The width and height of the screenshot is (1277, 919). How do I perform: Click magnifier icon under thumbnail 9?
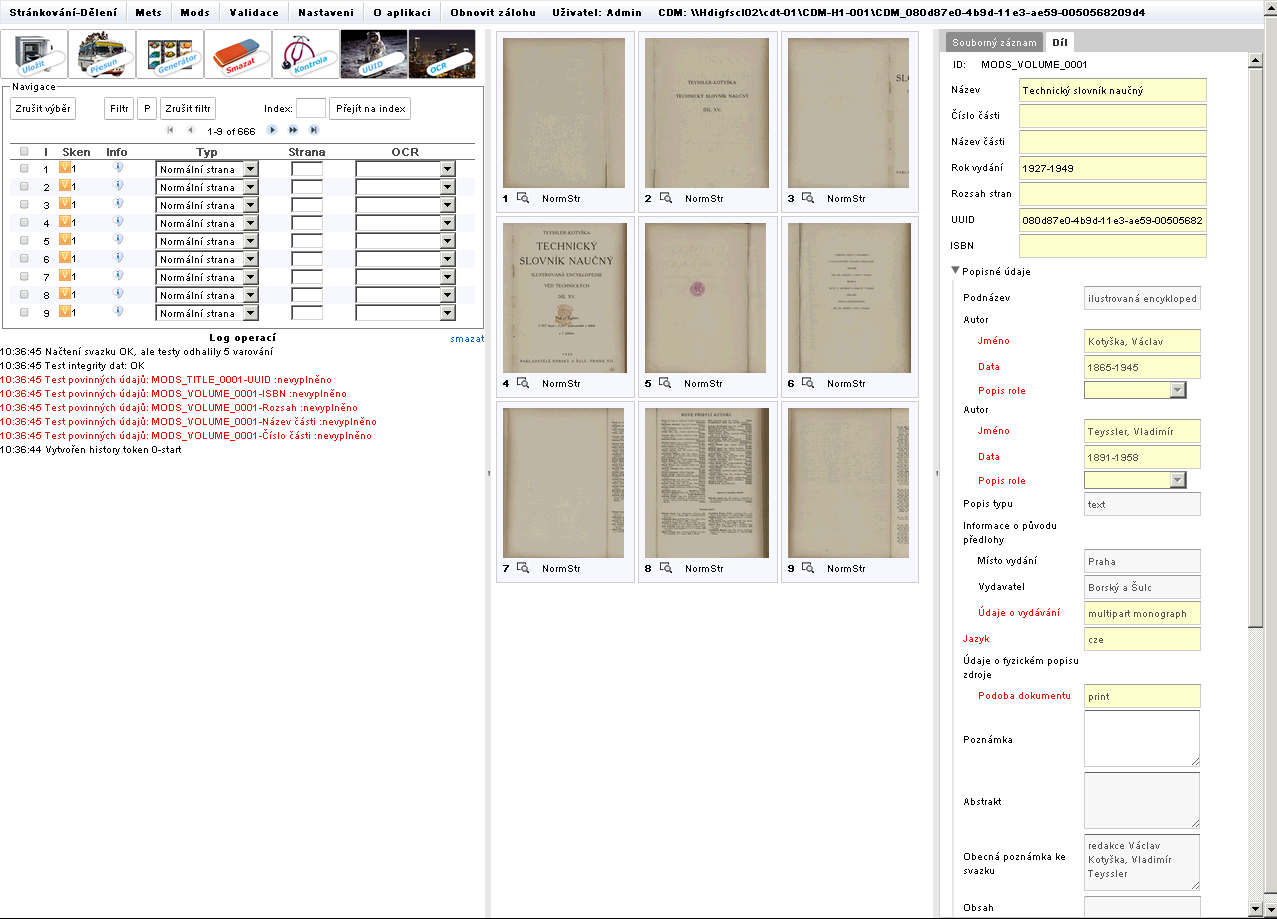[808, 569]
